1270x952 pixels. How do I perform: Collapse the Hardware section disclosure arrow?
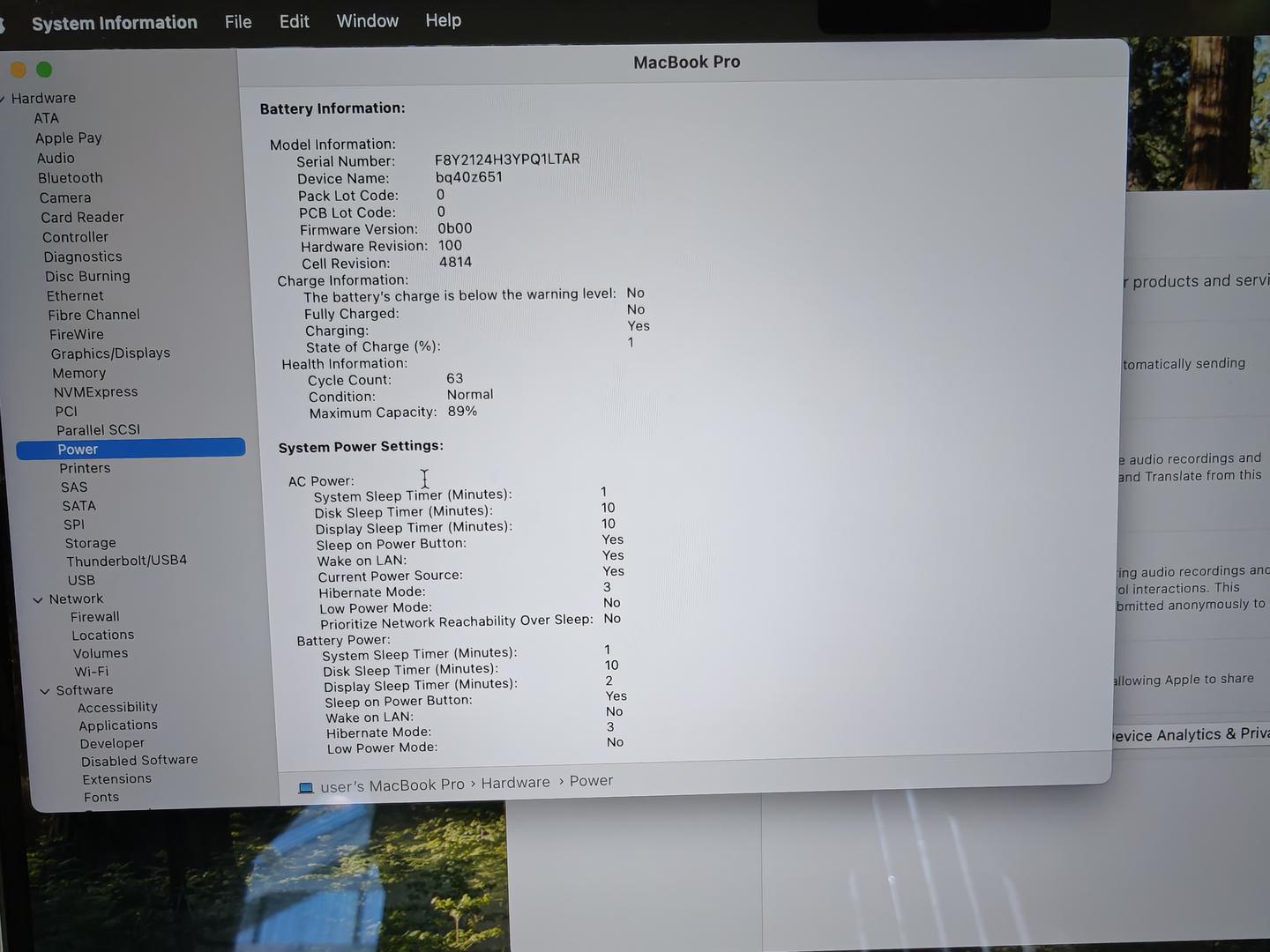[3, 99]
